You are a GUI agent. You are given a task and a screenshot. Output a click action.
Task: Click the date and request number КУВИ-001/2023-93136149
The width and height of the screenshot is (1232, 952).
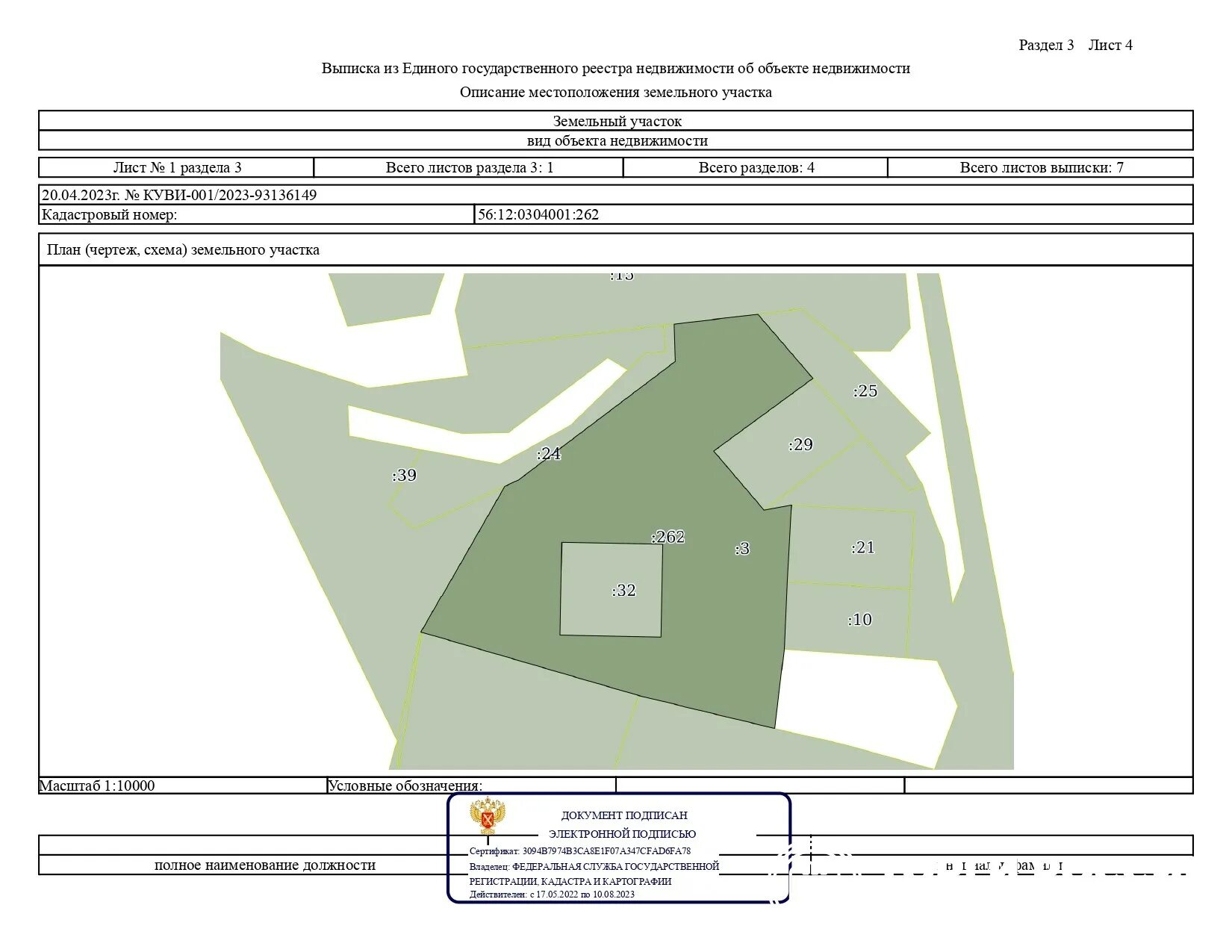pyautogui.click(x=179, y=196)
